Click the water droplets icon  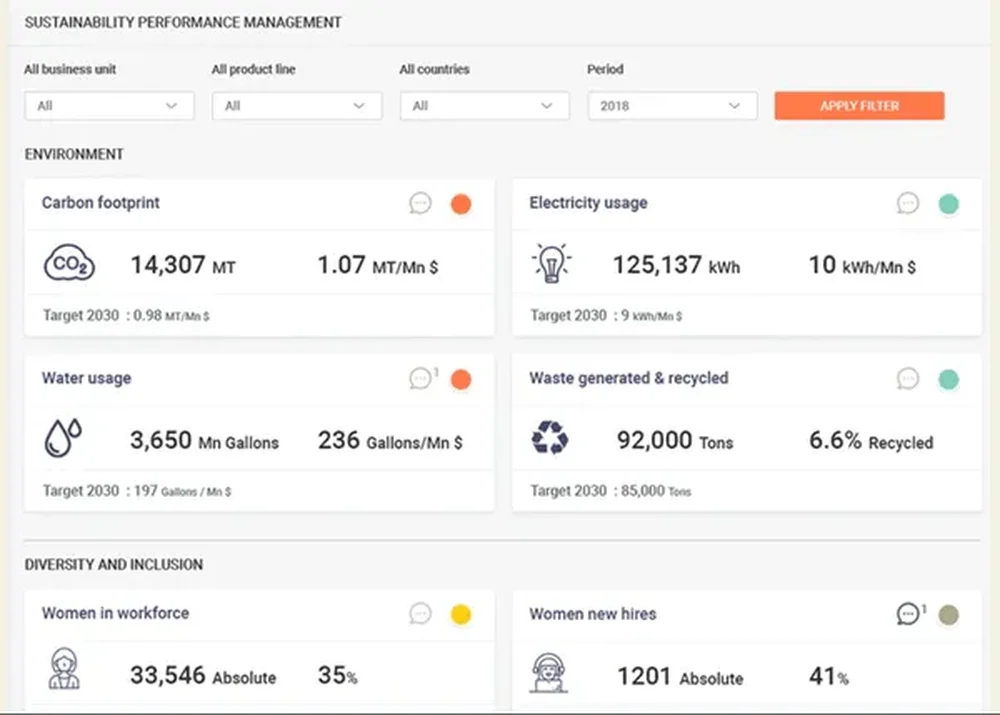(62, 438)
